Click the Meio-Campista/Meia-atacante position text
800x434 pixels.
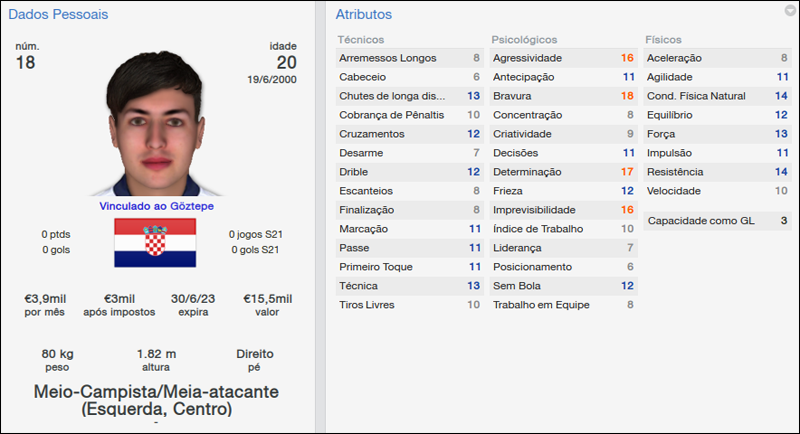pos(156,392)
